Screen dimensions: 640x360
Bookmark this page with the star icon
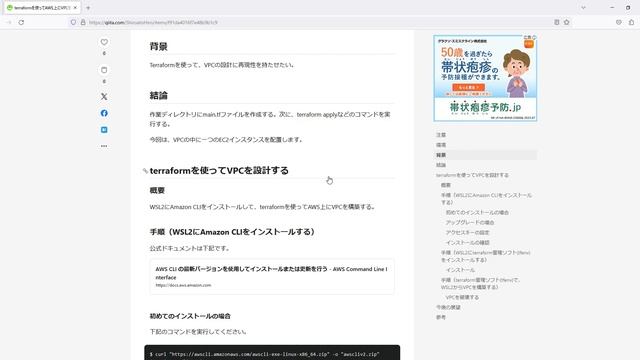tap(567, 22)
